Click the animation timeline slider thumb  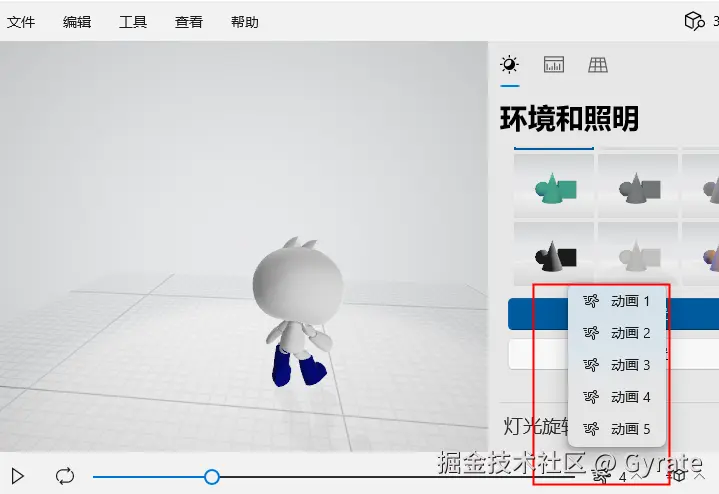point(211,477)
